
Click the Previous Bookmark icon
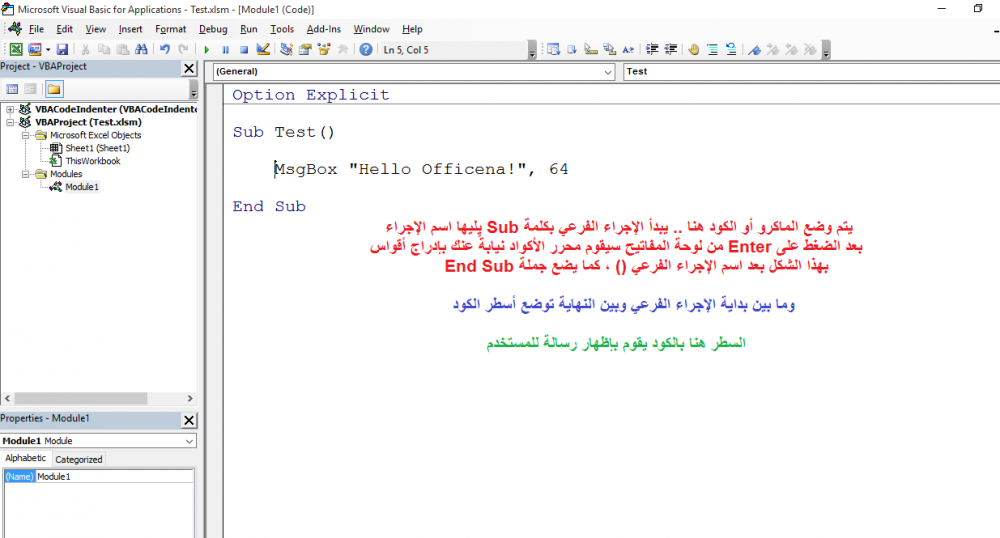[791, 50]
